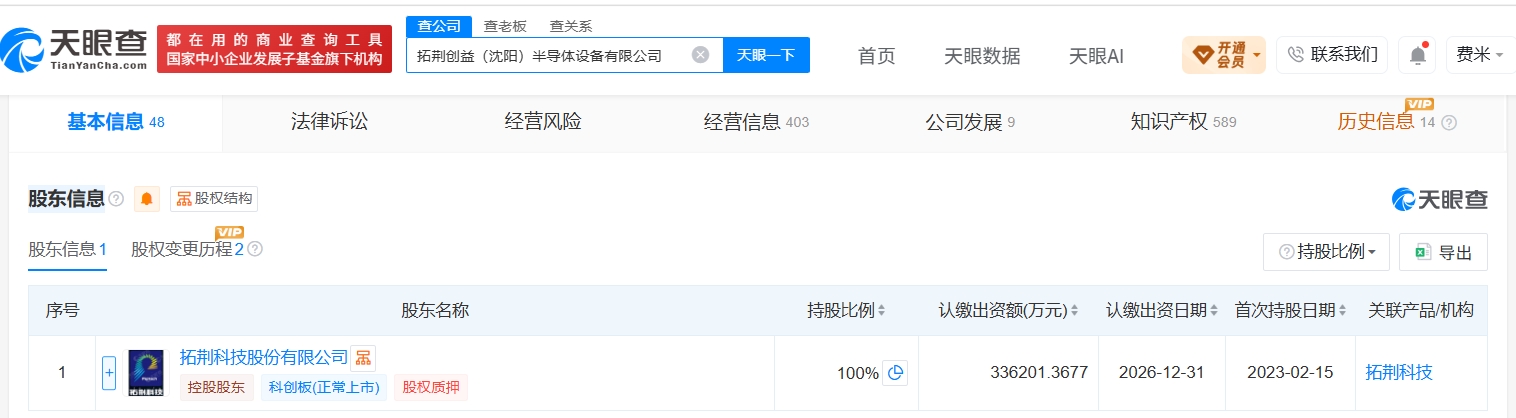Click the 2023-02-15 date cell

(x=1290, y=373)
